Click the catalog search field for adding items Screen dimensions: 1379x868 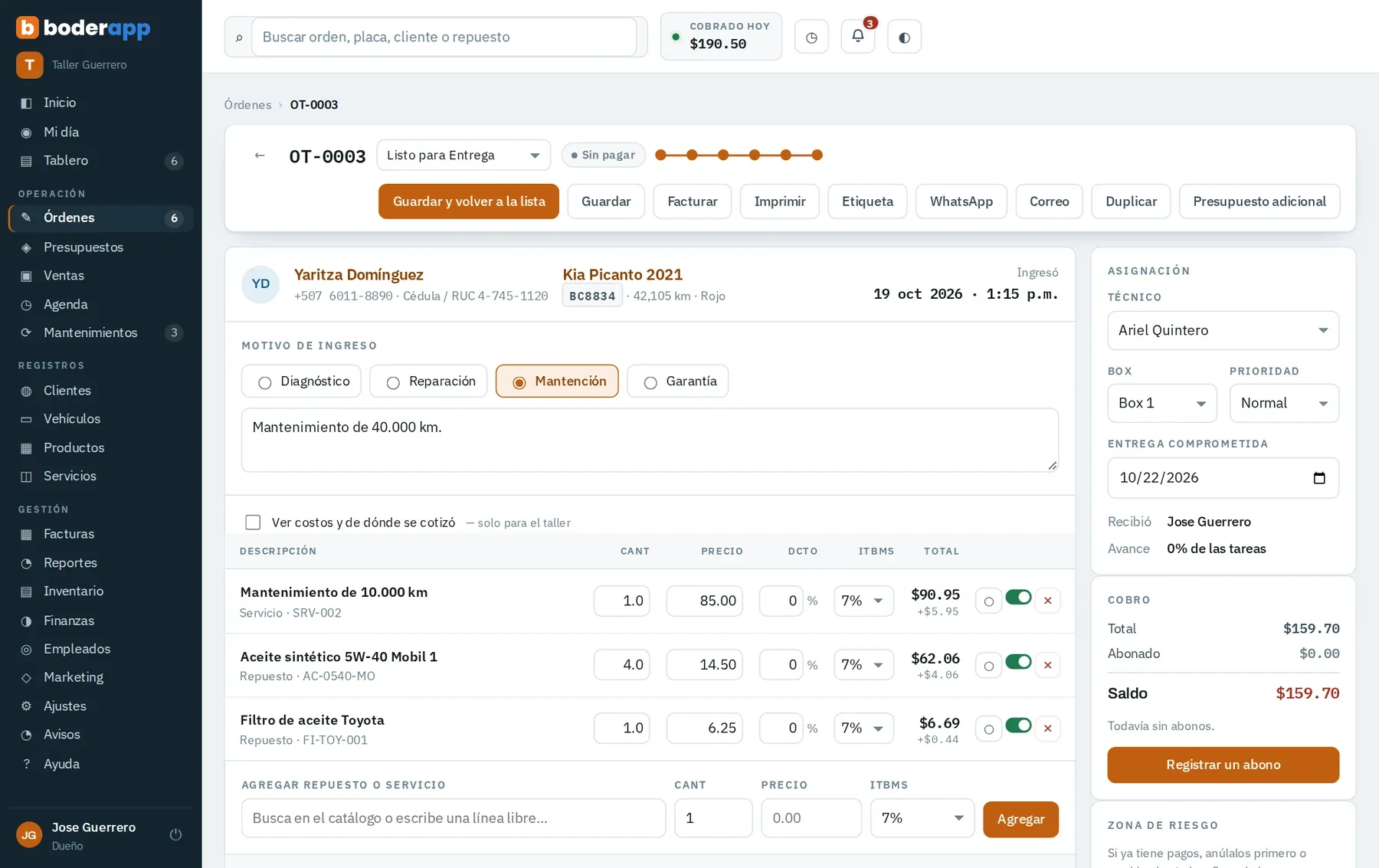pos(454,818)
